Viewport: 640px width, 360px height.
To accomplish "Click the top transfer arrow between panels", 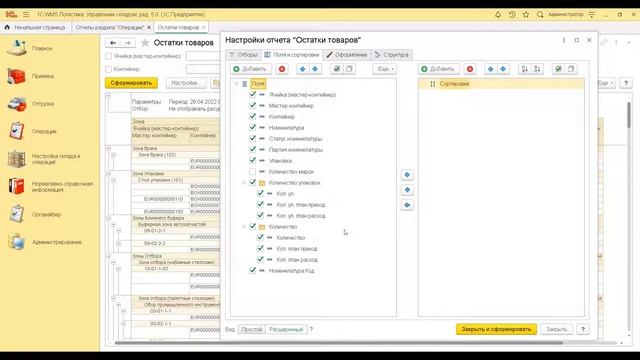I will pyautogui.click(x=407, y=175).
